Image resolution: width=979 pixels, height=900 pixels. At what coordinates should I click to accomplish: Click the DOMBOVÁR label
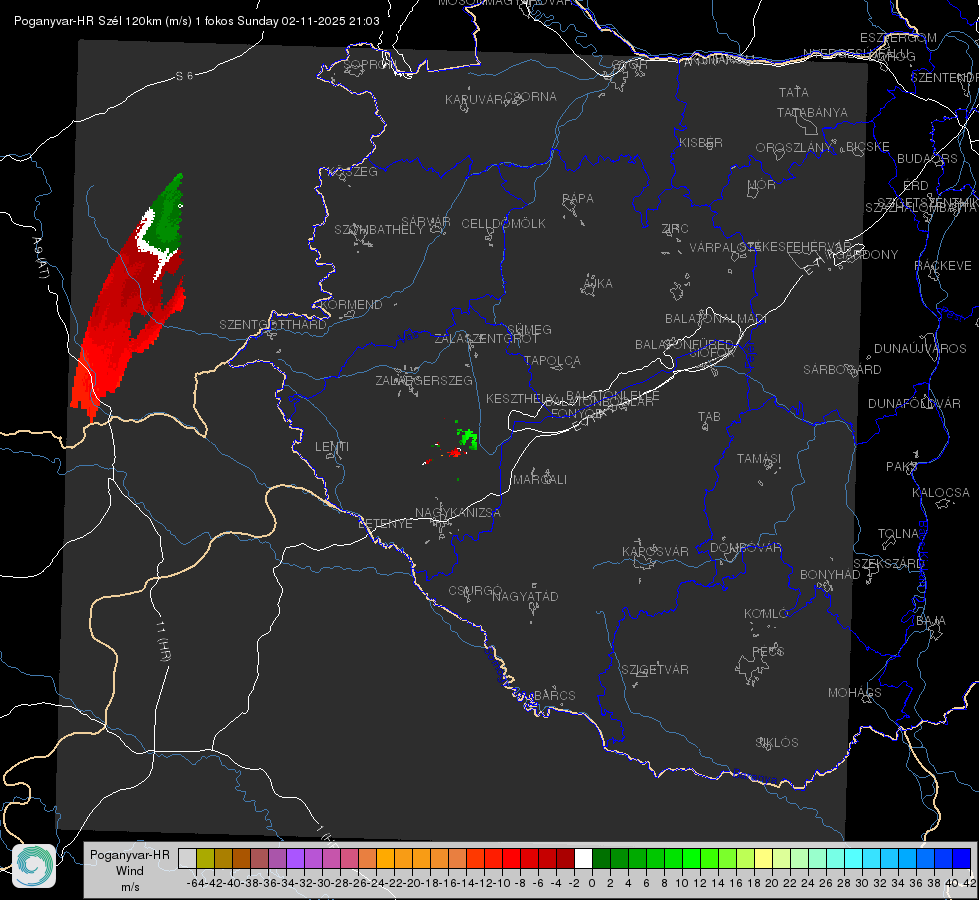tap(745, 548)
